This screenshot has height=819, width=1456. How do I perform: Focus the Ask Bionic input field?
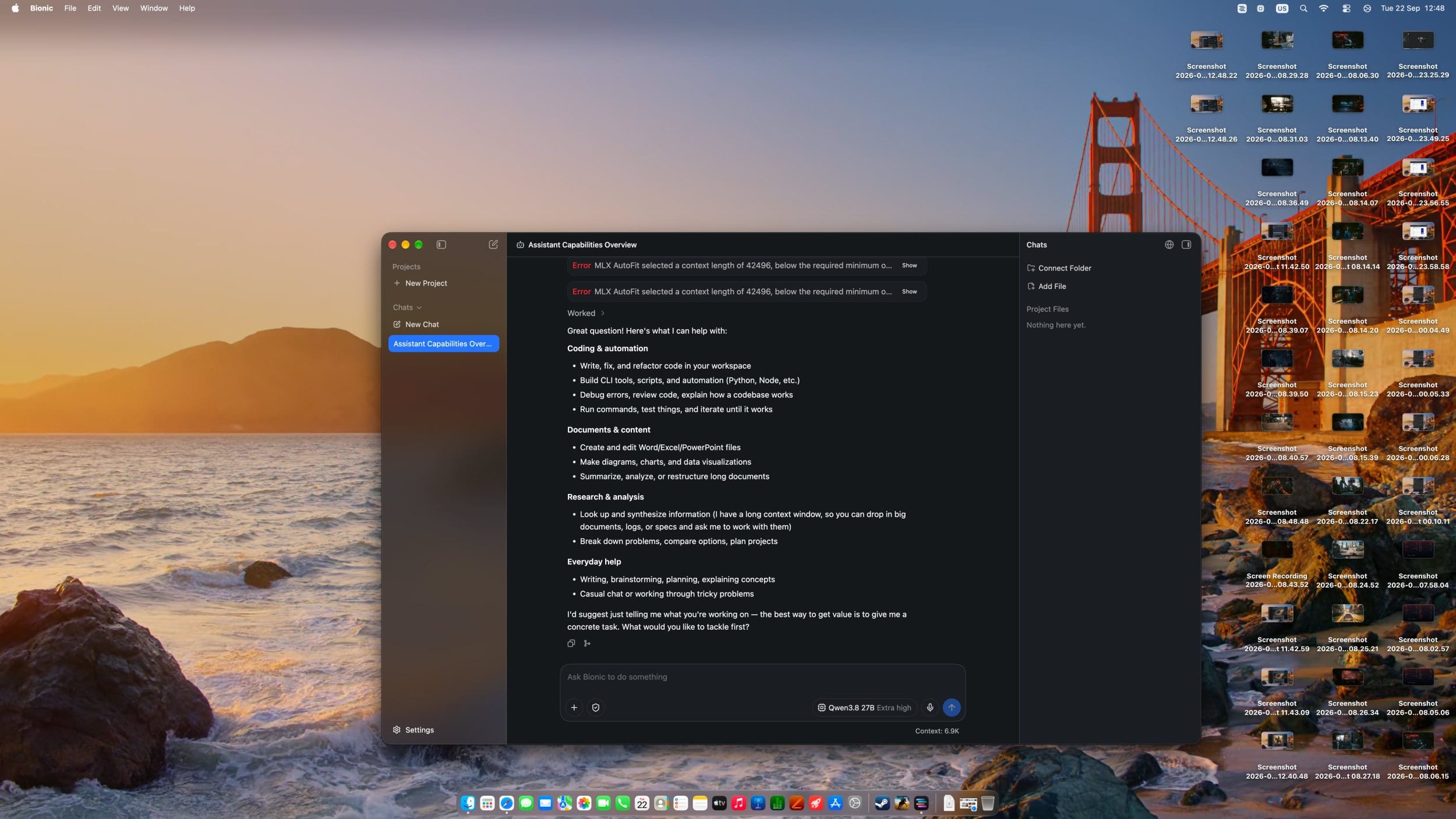[762, 677]
